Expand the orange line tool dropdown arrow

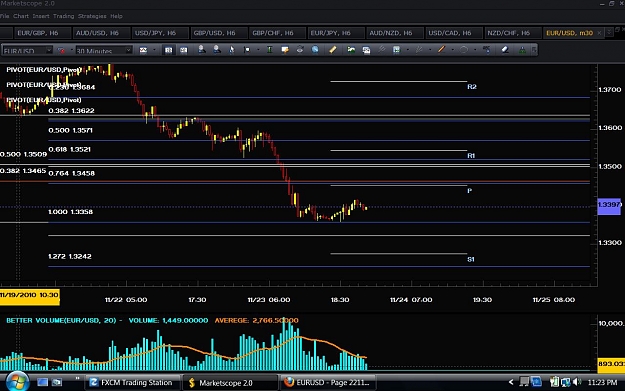tap(452, 50)
